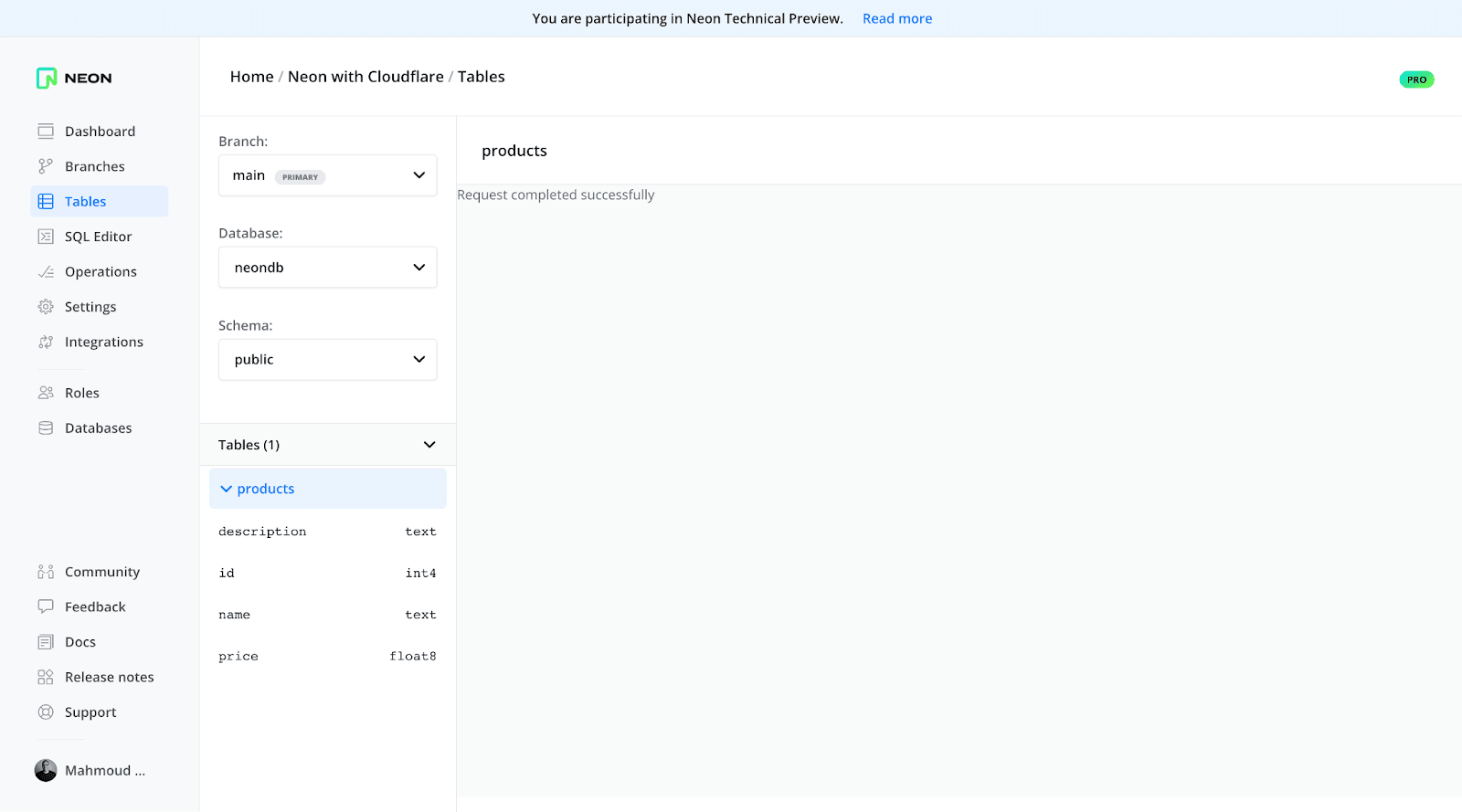Open the Support link

[x=100, y=712]
